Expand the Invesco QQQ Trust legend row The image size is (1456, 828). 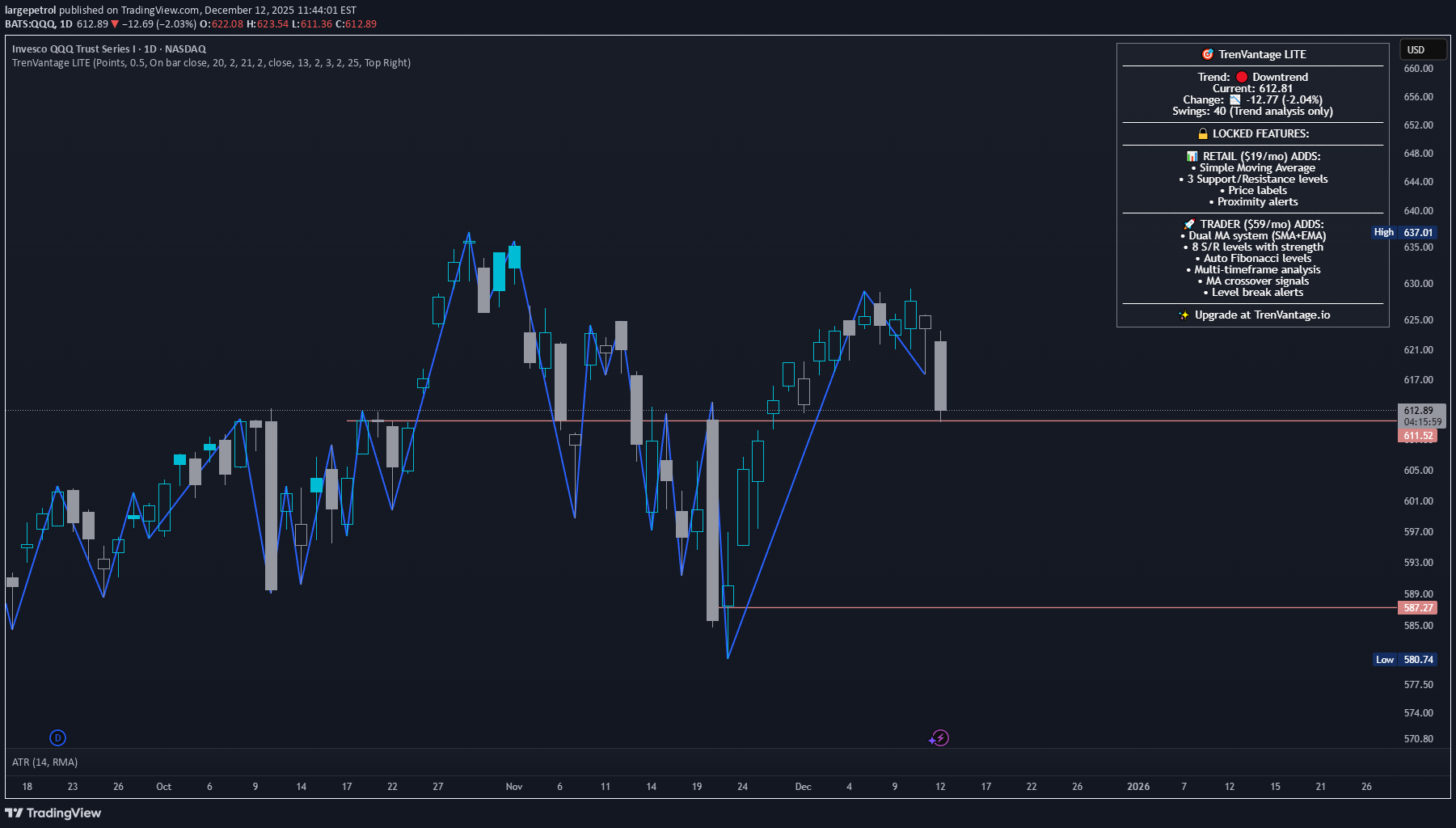coord(108,49)
